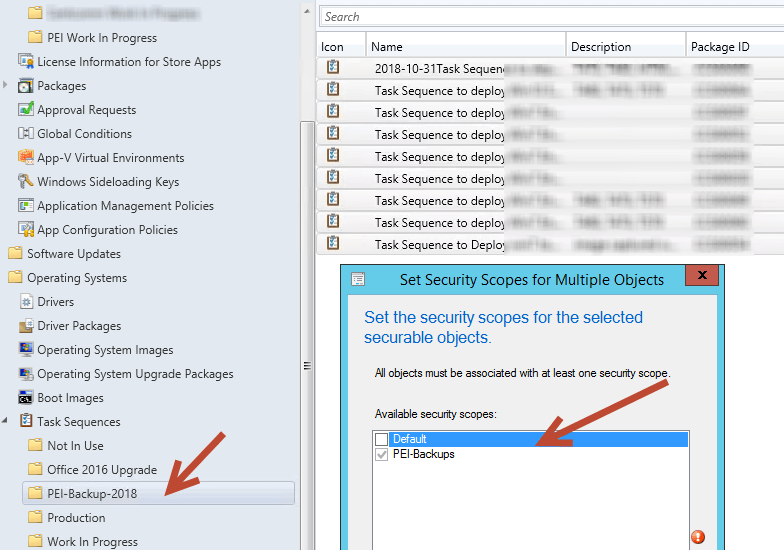
Task: Select the Drivers tree label
Action: [56, 302]
